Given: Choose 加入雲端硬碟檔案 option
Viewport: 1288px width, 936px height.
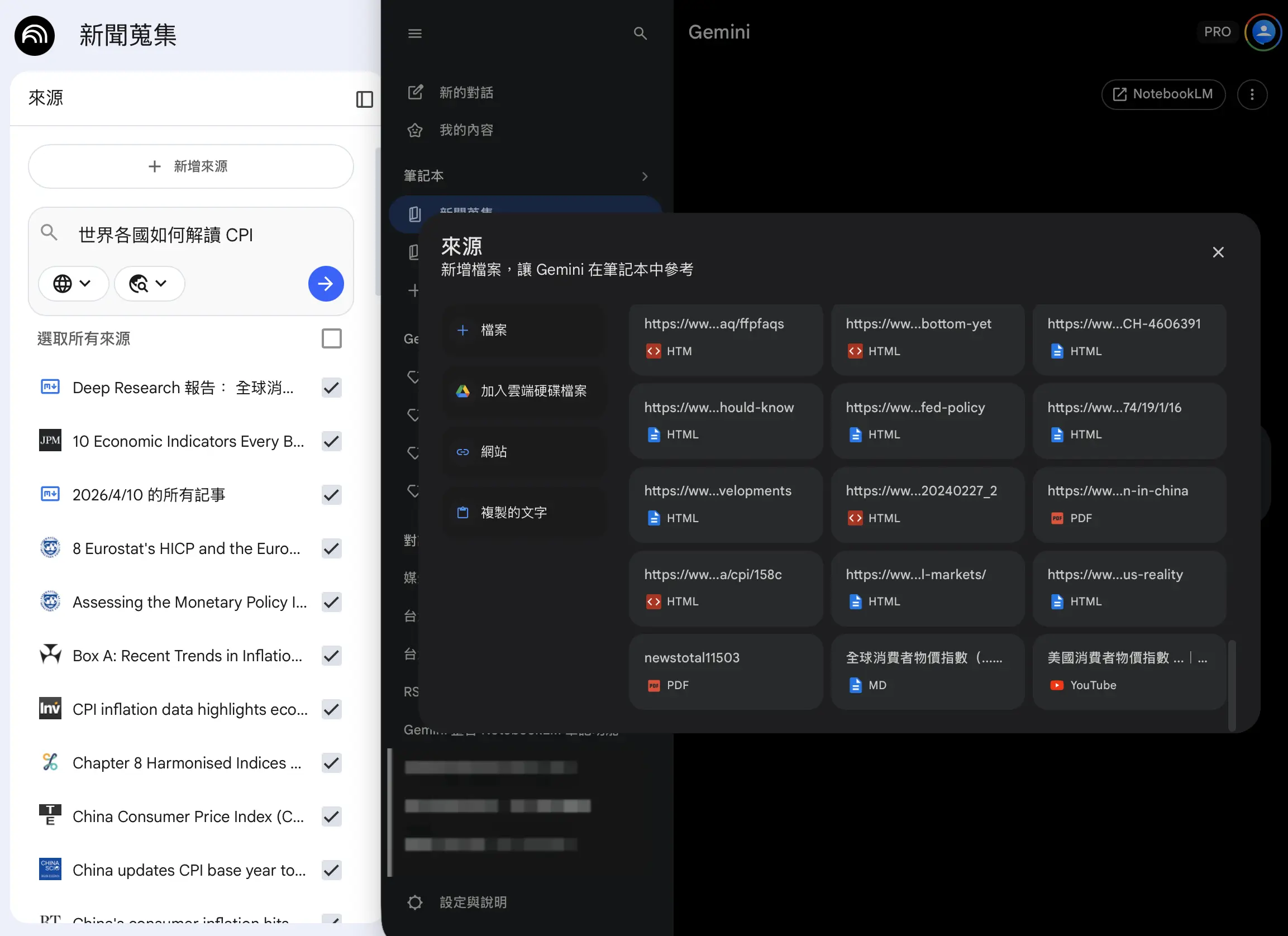Looking at the screenshot, I should 523,391.
